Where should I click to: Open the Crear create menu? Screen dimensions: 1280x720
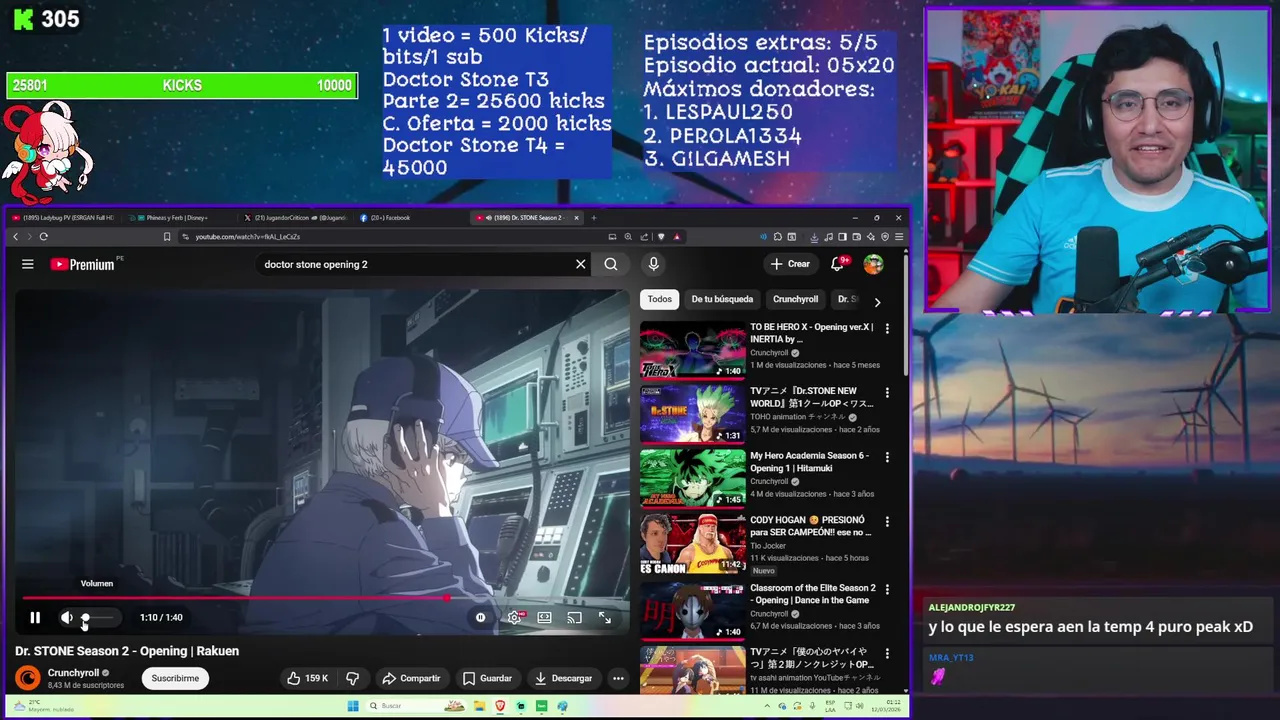[x=790, y=264]
